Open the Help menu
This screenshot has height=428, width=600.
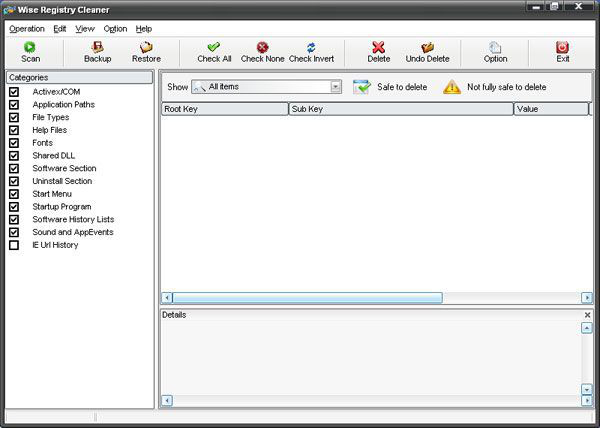click(x=144, y=29)
